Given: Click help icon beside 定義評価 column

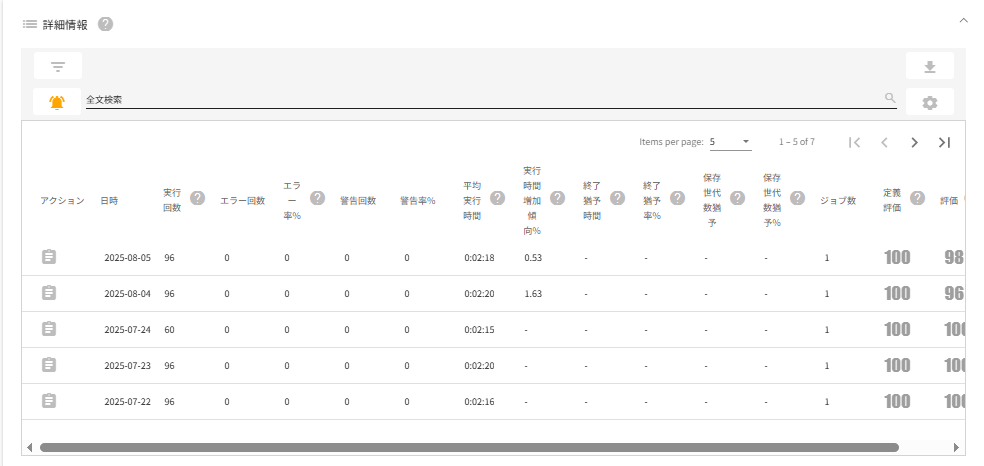Looking at the screenshot, I should [917, 198].
